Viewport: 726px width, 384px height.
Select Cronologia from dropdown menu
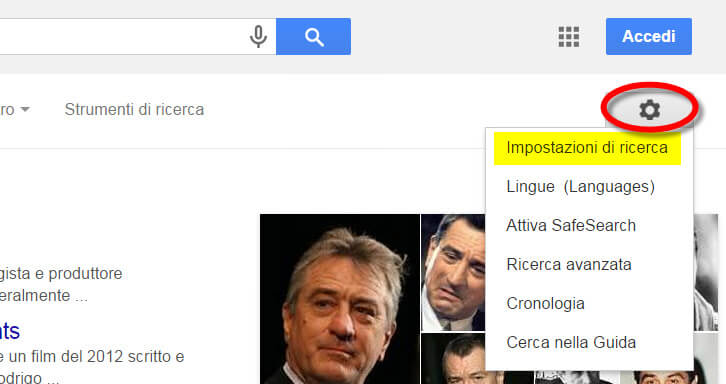tap(545, 303)
